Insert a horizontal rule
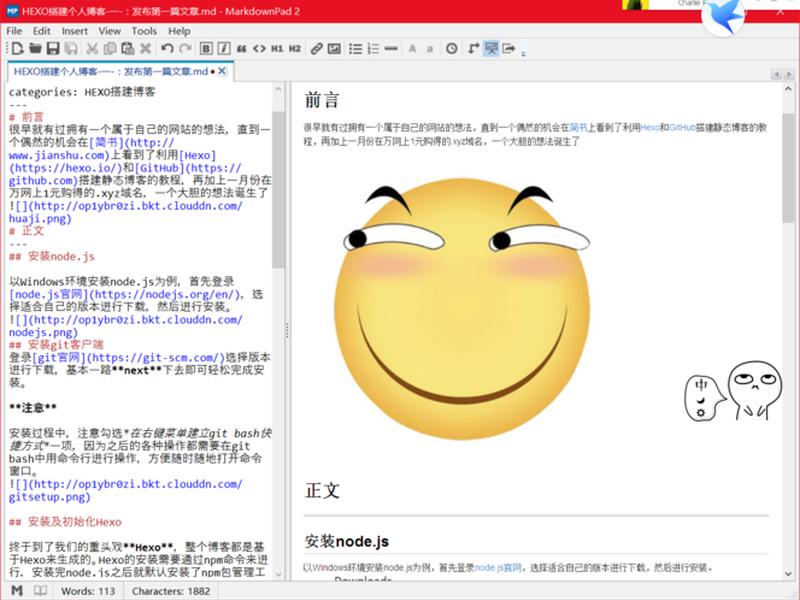The image size is (800, 600). pyautogui.click(x=391, y=48)
